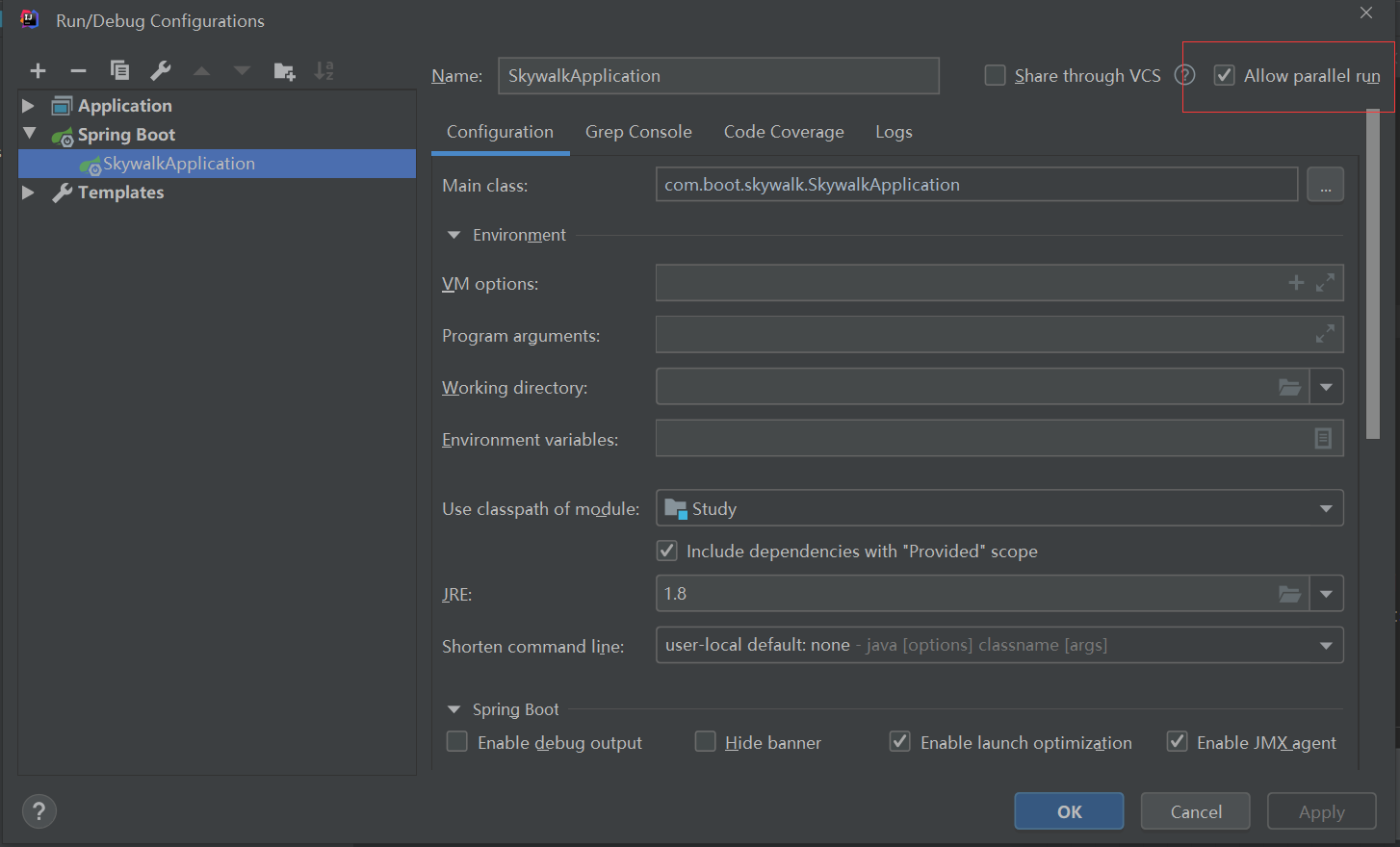Collapse the Spring Boot settings section
Screen dimensions: 1400x847
point(454,709)
